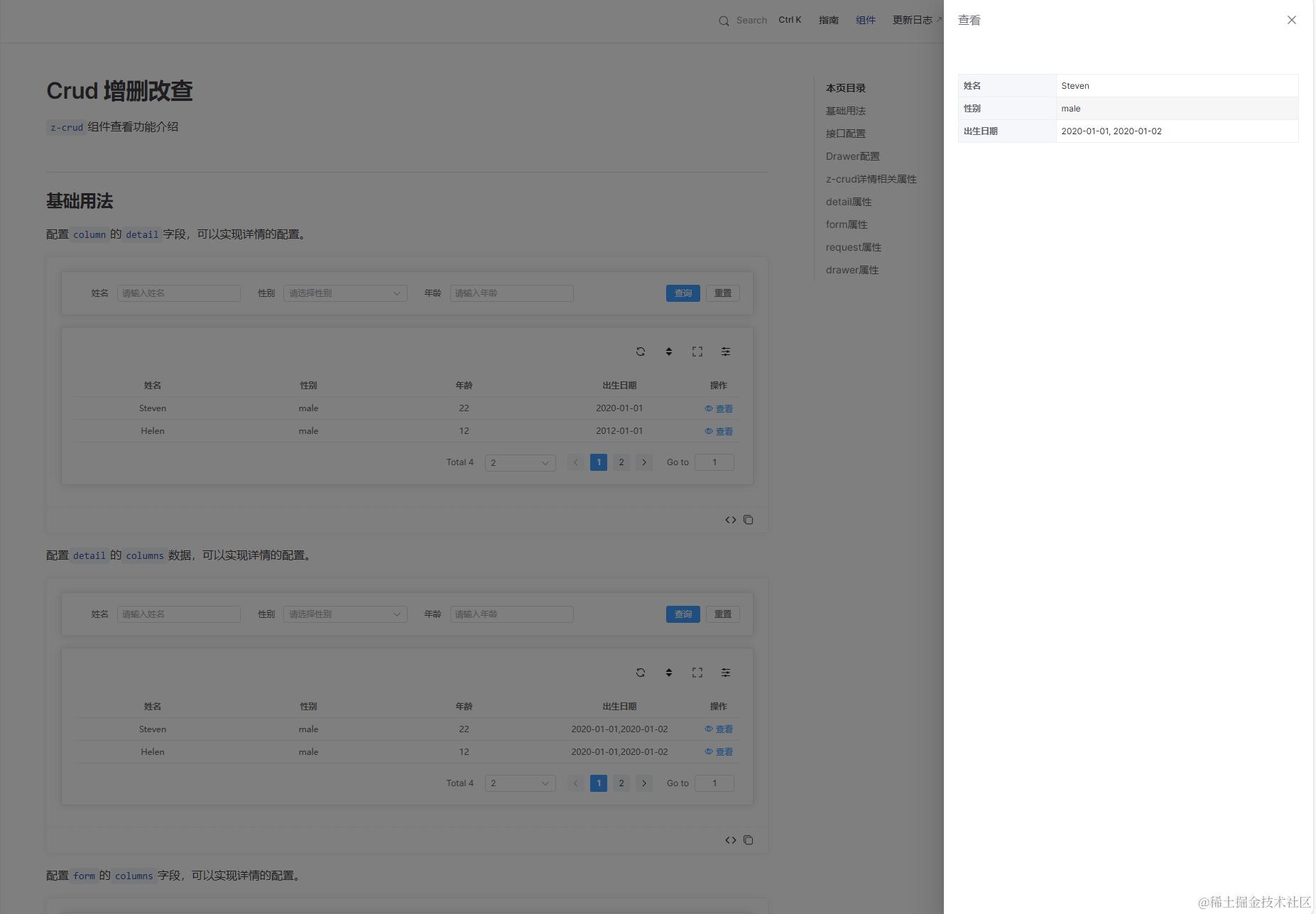1316x914 pixels.
Task: Click the column settings icon in the first table toolbar
Action: (x=726, y=352)
